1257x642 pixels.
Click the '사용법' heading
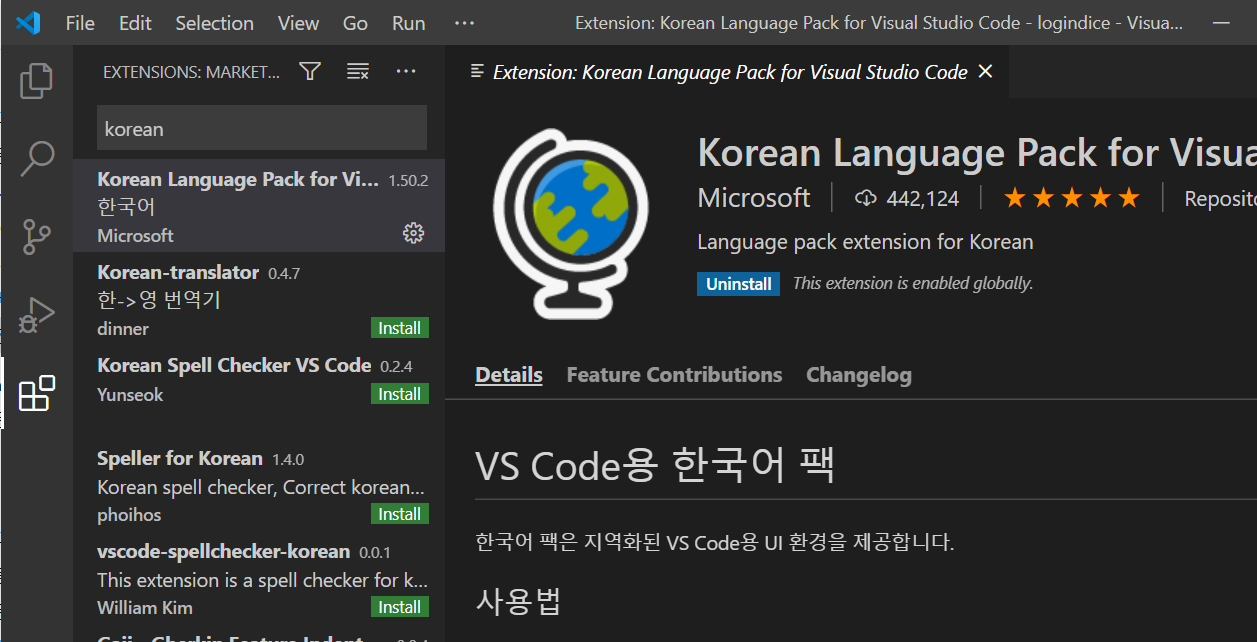tap(518, 601)
